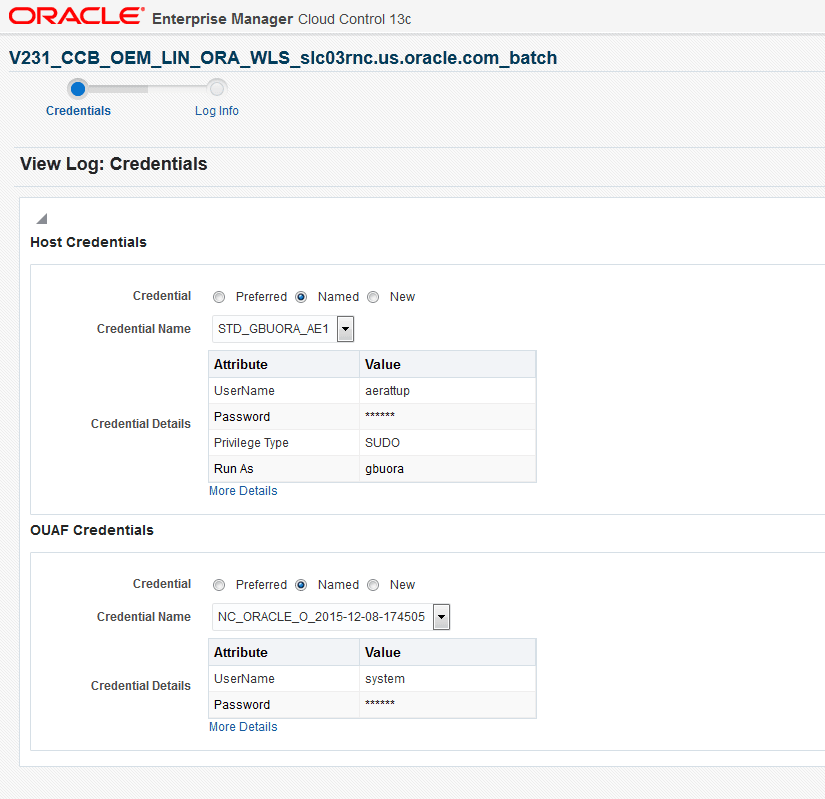Click the Value column header in OUAF table

tap(448, 652)
